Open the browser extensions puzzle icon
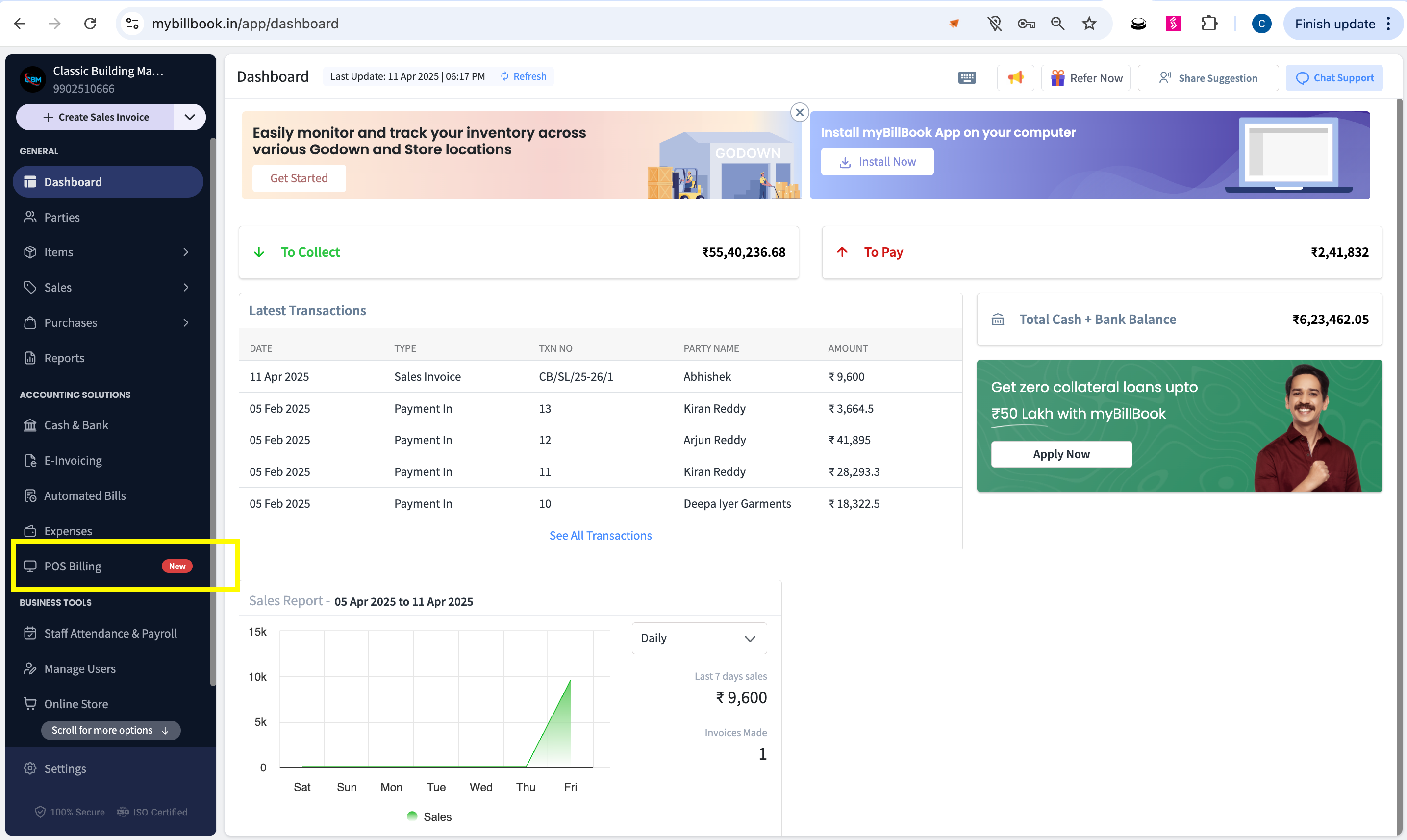The image size is (1407, 840). [1209, 23]
